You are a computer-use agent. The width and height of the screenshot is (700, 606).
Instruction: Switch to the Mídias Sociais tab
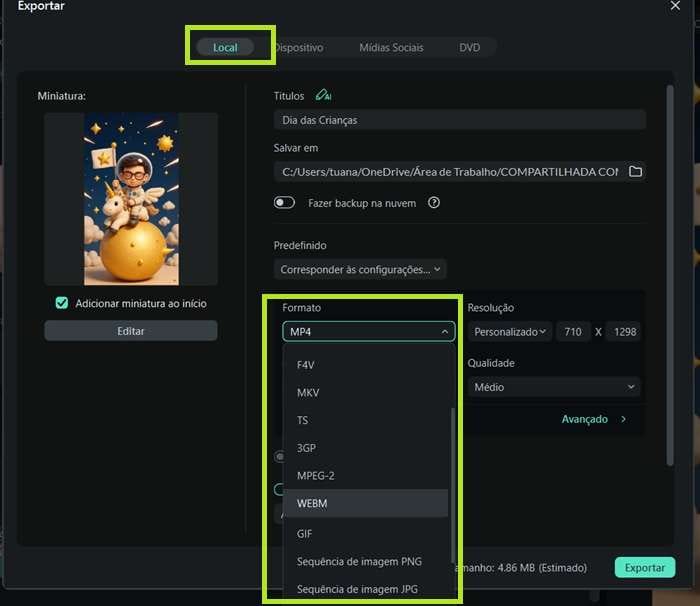pos(391,47)
